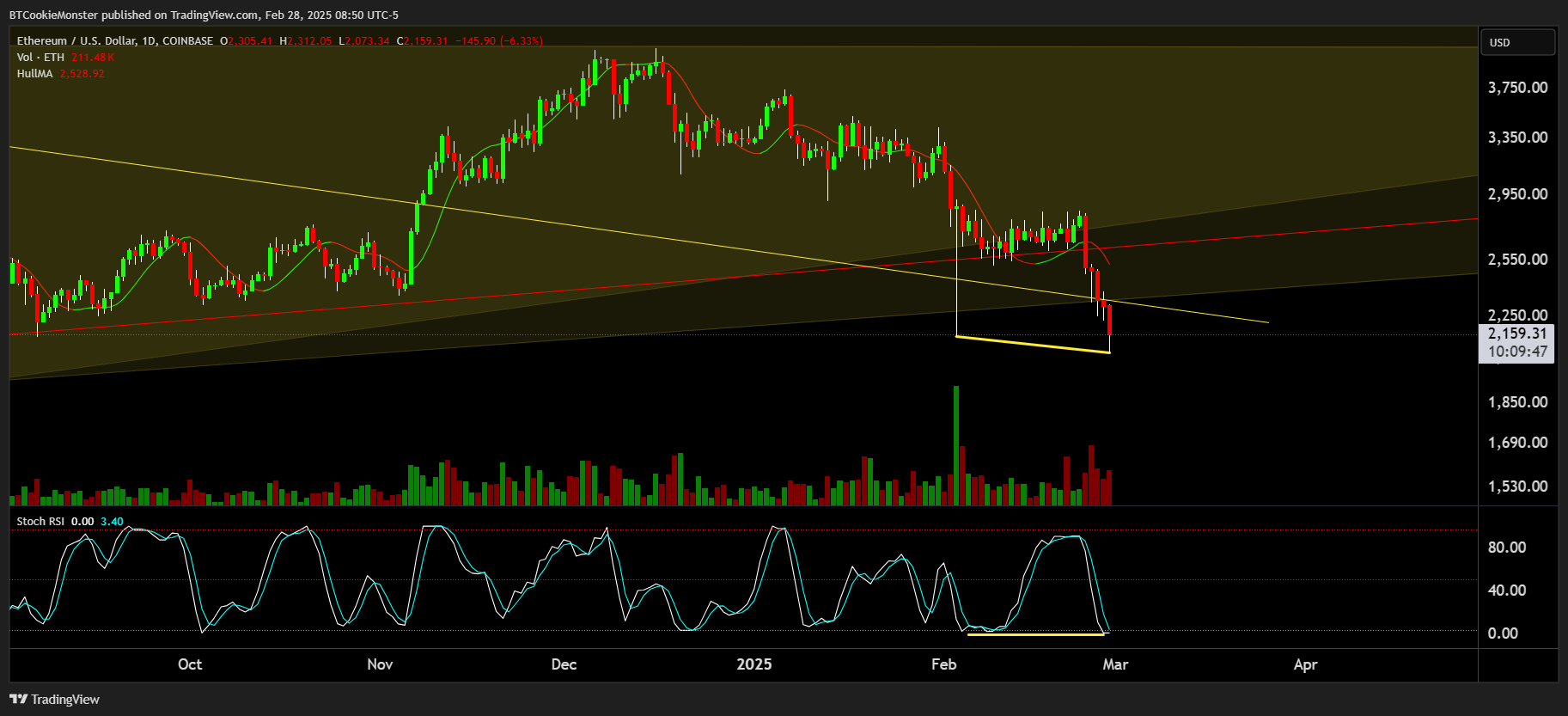
Task: Click the TradingView logo icon at bottom
Action: (x=18, y=699)
